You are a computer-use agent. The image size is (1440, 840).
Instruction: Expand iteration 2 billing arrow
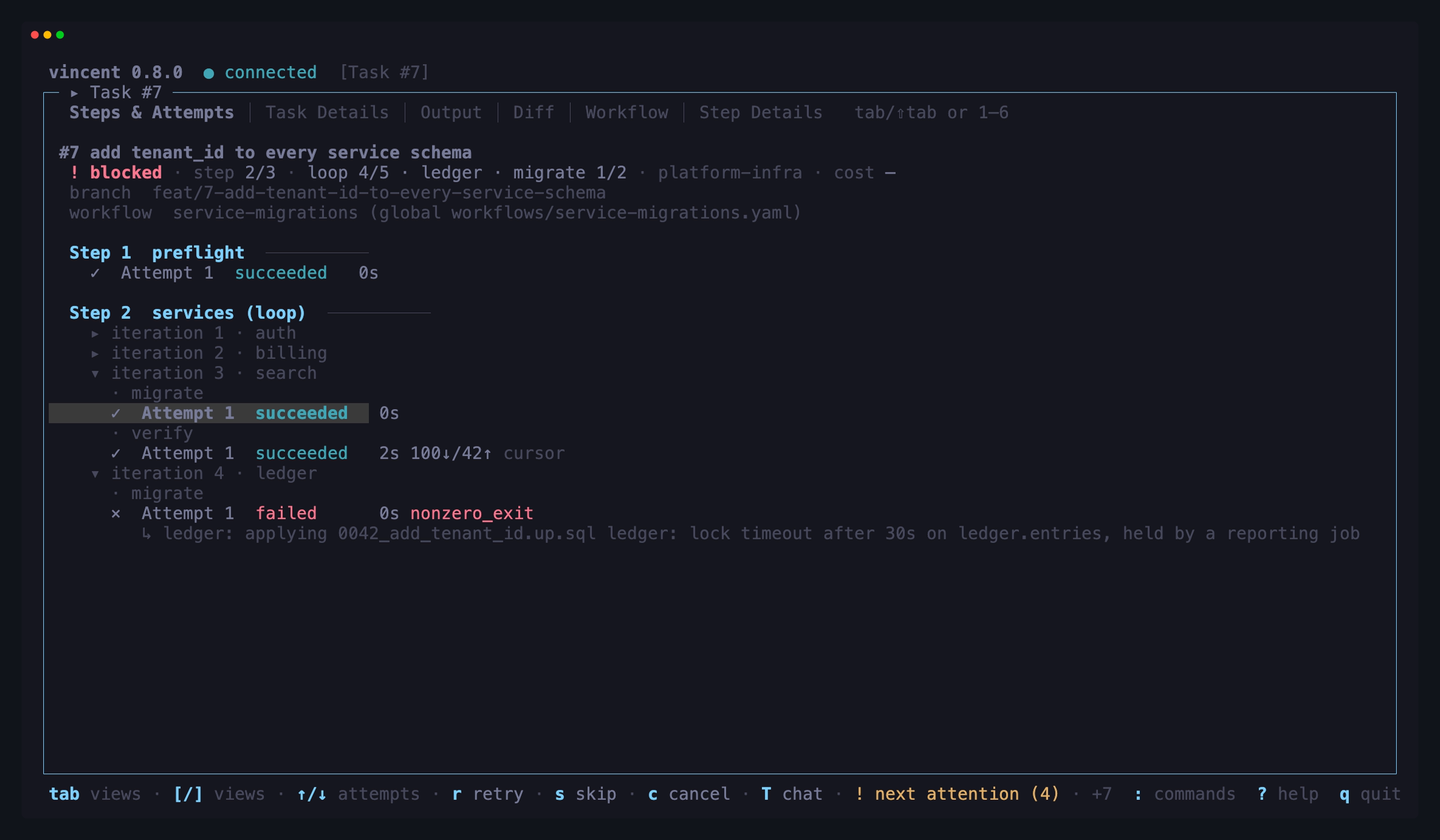pyautogui.click(x=95, y=353)
